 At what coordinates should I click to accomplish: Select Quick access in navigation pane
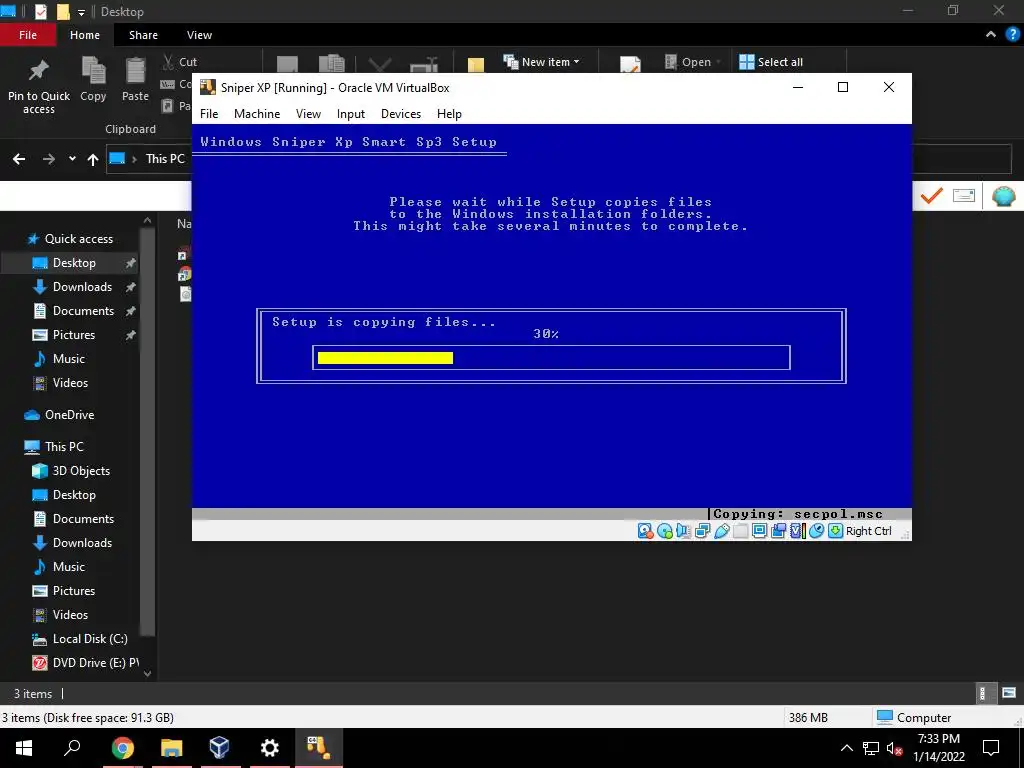click(x=78, y=239)
